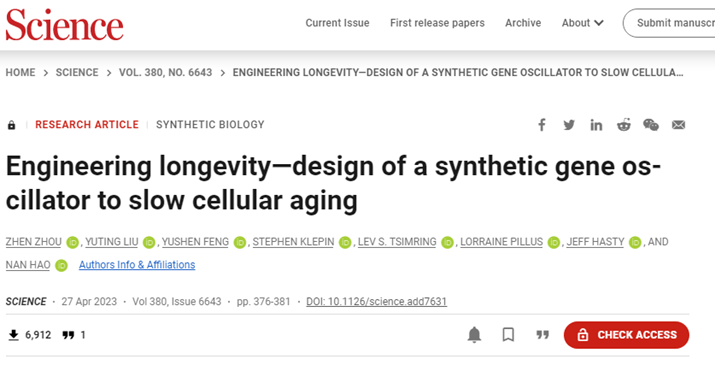Go to First release papers
This screenshot has width=715, height=365.
point(437,23)
